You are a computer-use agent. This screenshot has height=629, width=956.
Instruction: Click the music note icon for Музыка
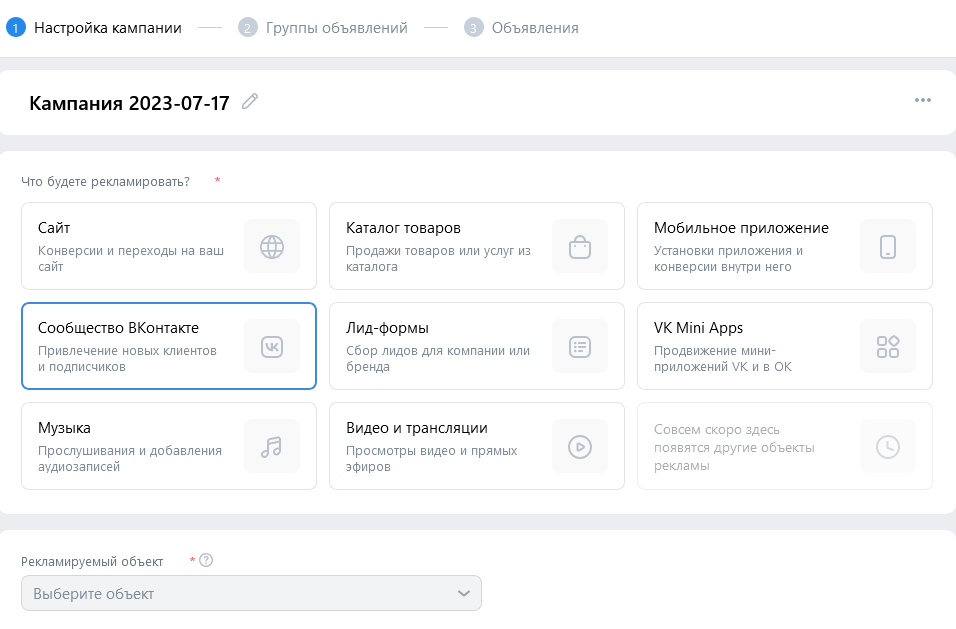click(x=272, y=446)
